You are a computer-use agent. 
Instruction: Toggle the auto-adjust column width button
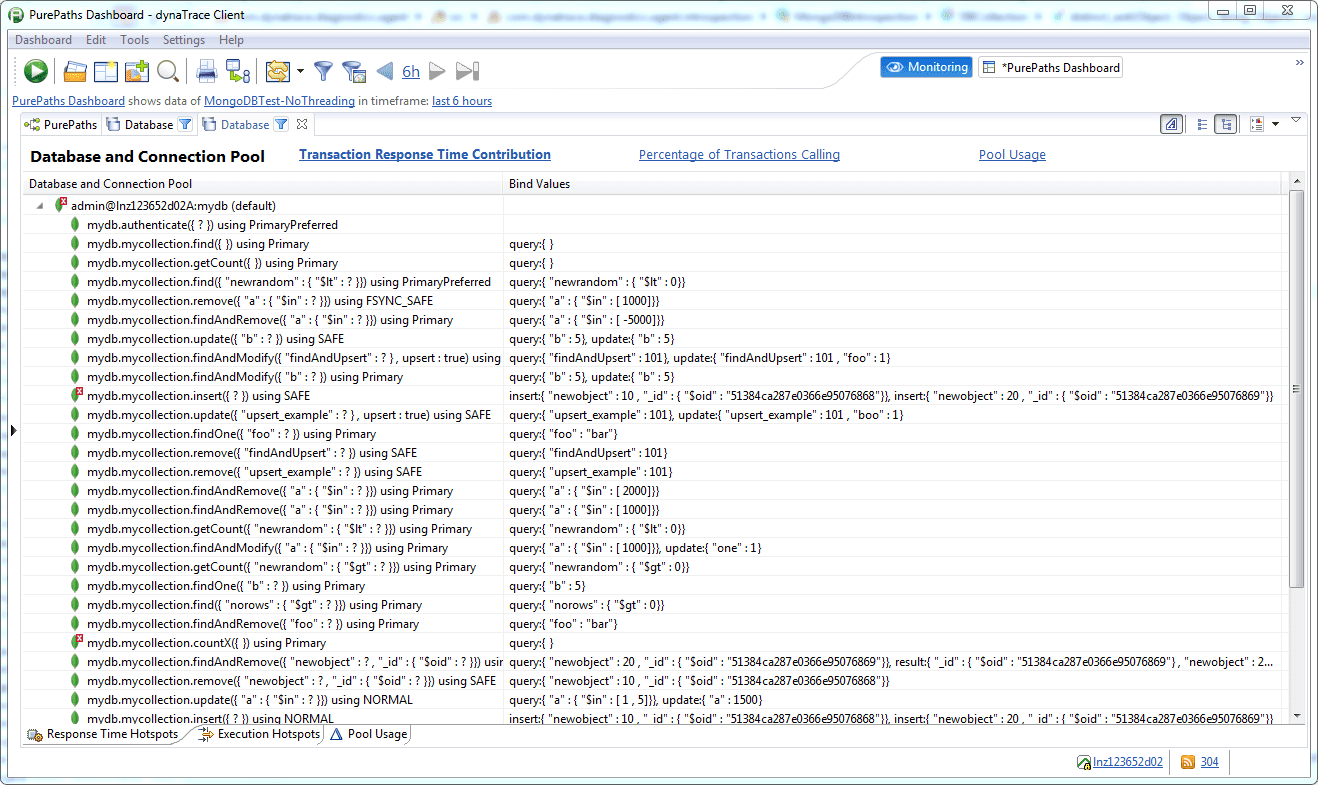click(x=1172, y=124)
